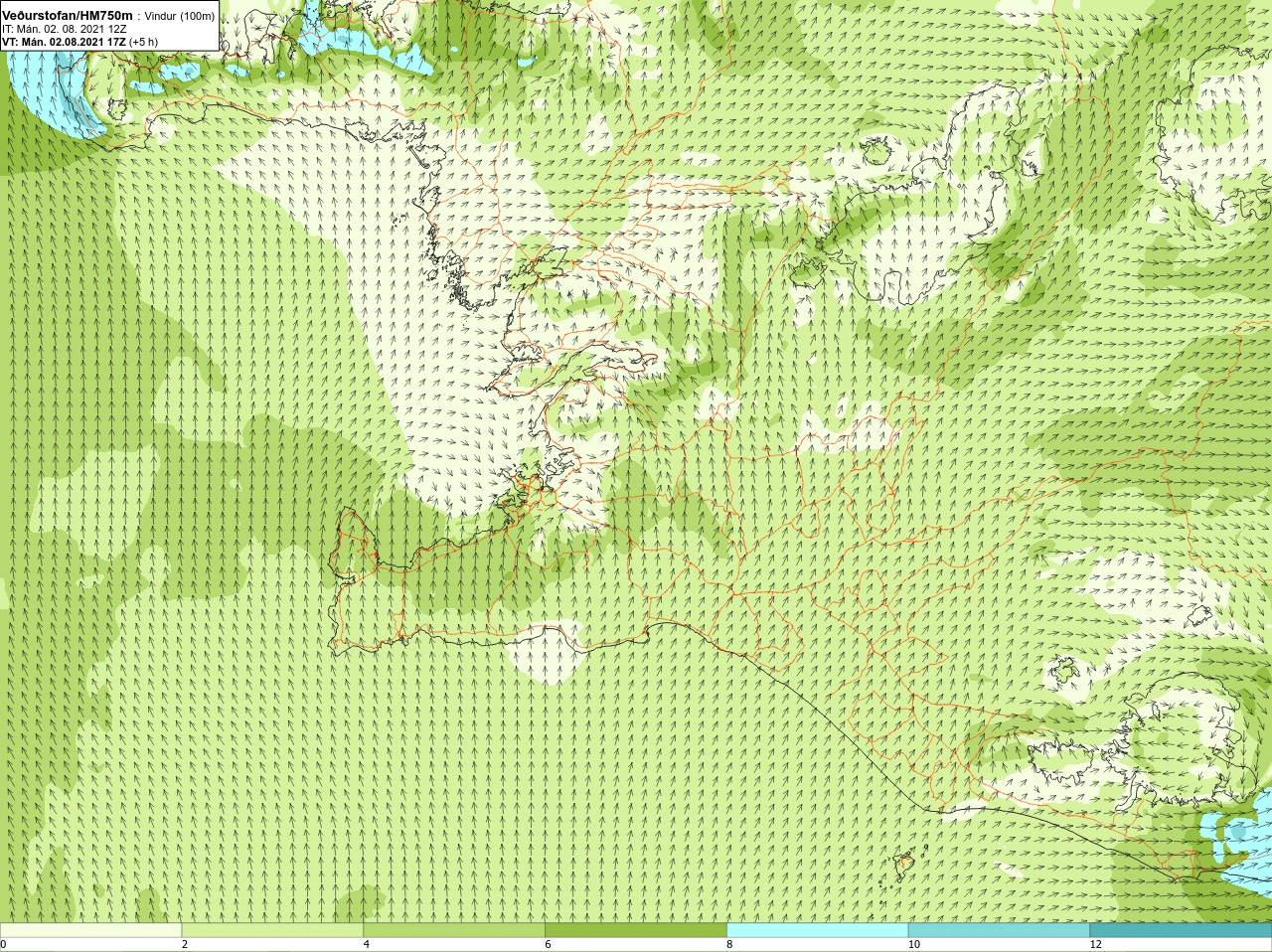1272x952 pixels.
Task: Pick the 6–8 dark green legend segment
Action: pos(636,930)
